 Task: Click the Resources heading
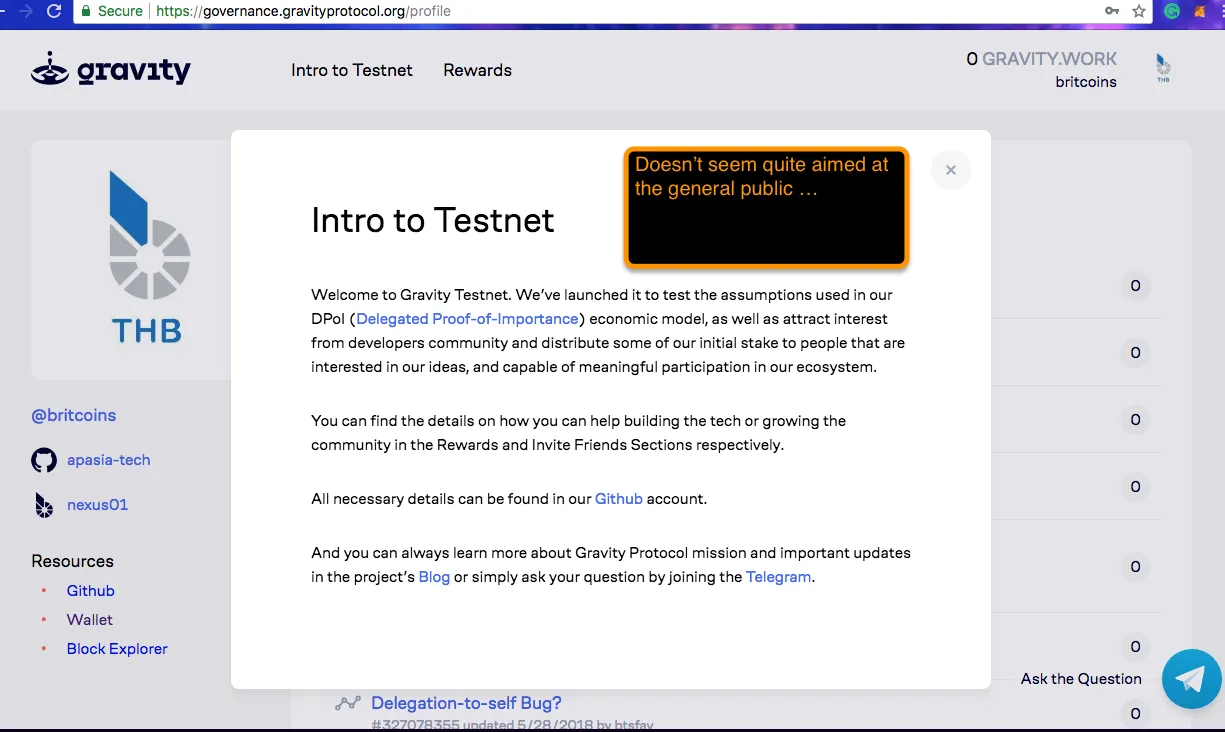click(x=72, y=561)
